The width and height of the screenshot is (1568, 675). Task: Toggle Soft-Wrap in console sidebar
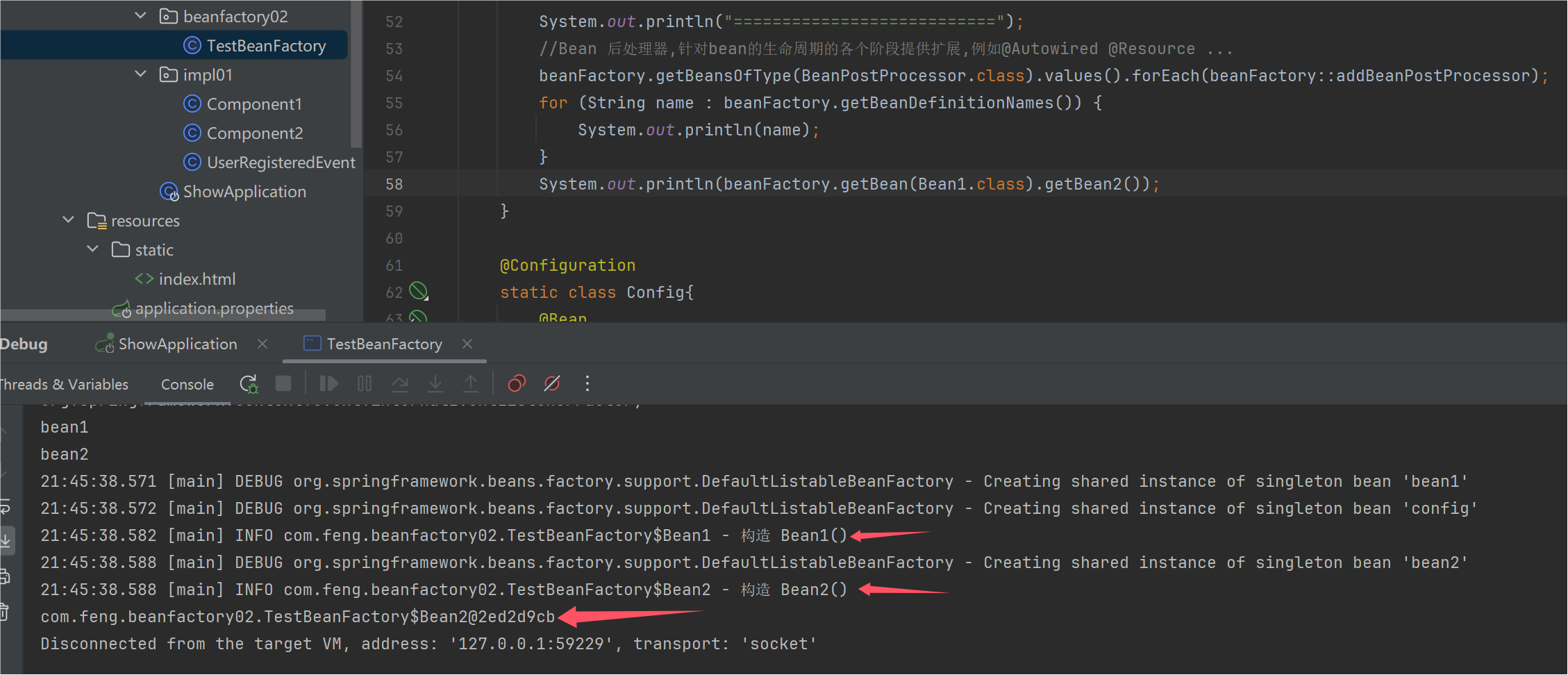[6, 508]
